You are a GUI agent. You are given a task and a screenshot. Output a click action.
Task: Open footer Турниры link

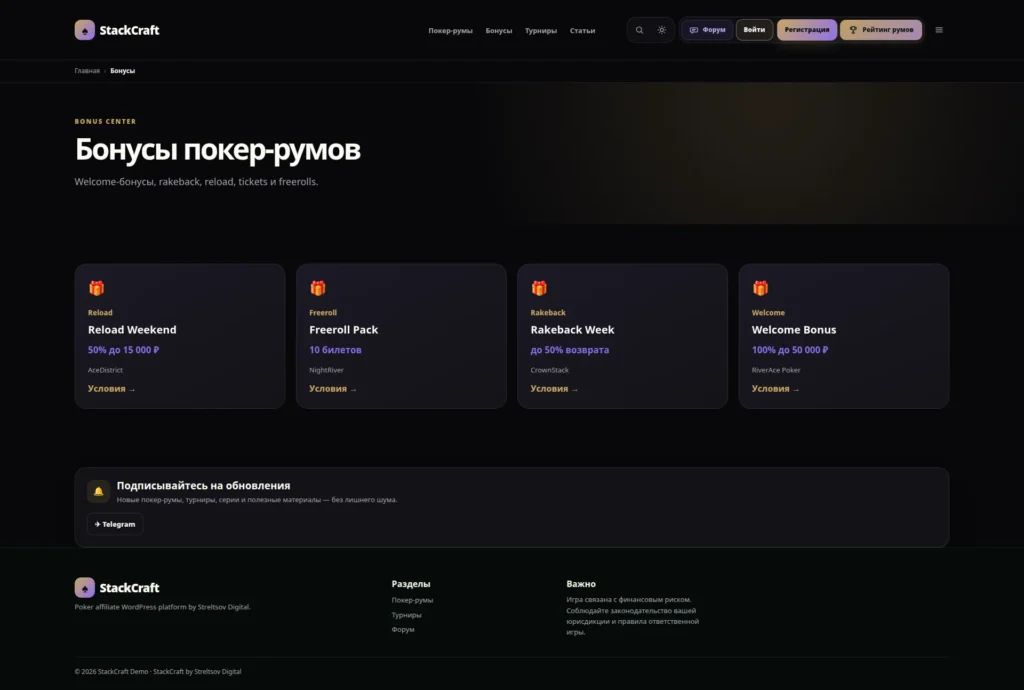tap(406, 615)
